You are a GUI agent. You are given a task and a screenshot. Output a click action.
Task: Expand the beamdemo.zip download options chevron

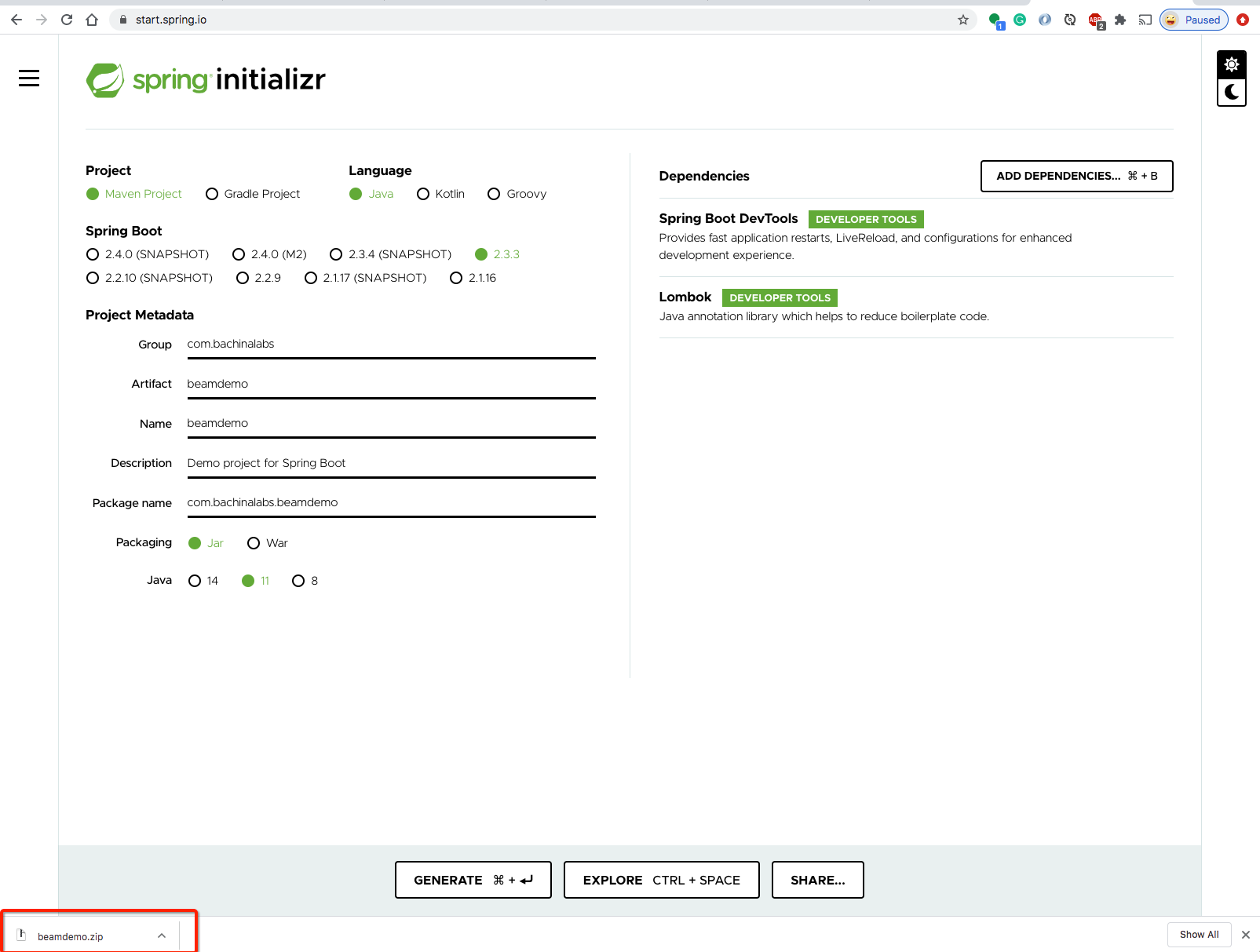(x=162, y=936)
